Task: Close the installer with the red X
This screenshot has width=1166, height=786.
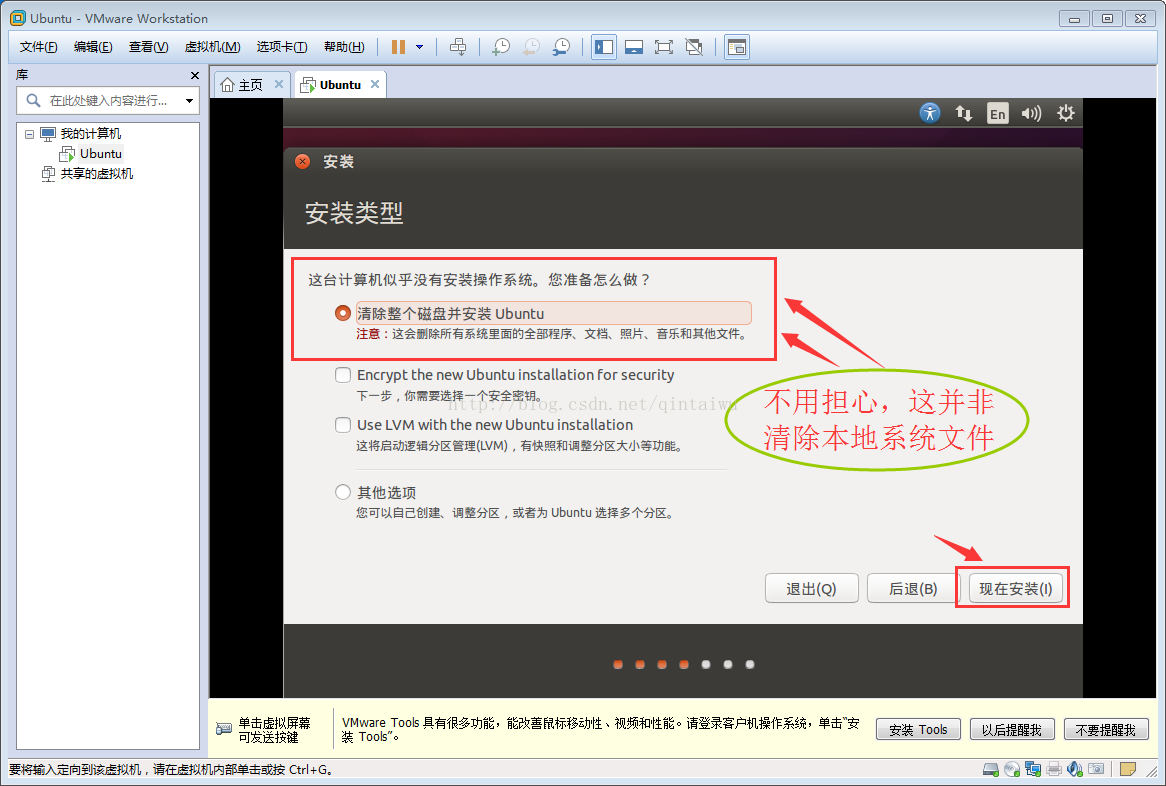Action: [302, 161]
